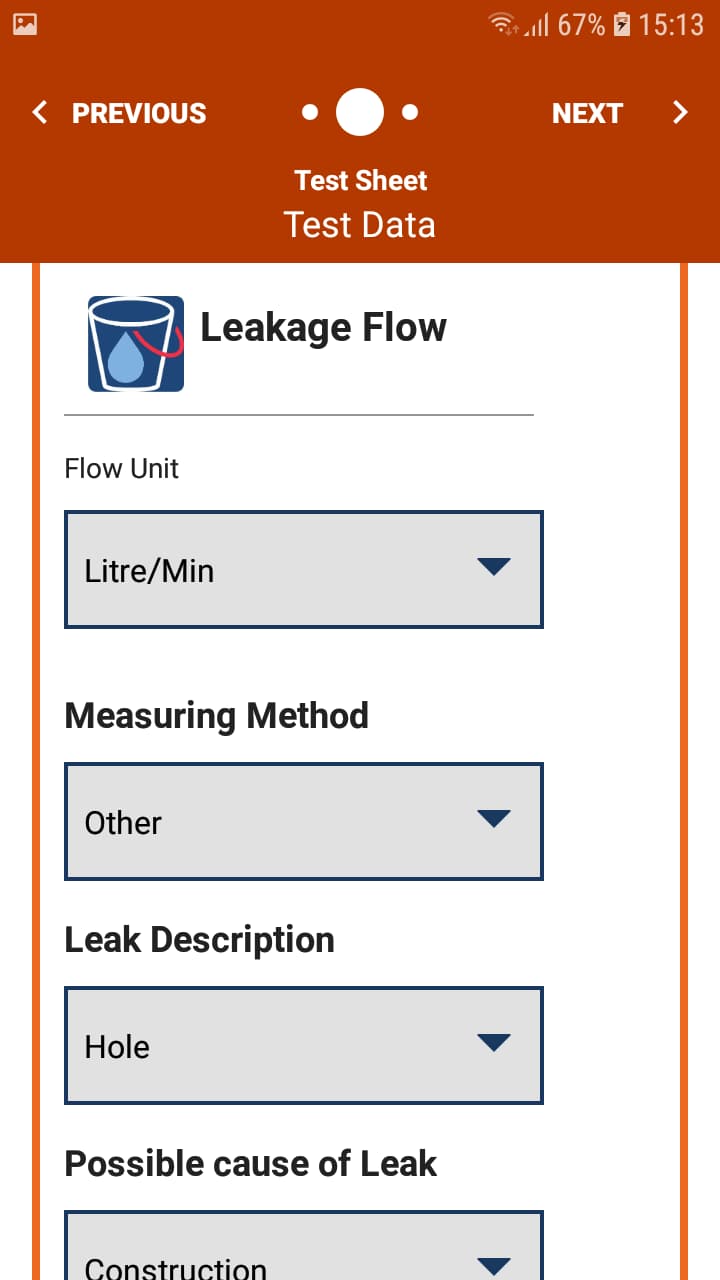Open the Leak Description dropdown showing Hole

click(x=304, y=1046)
